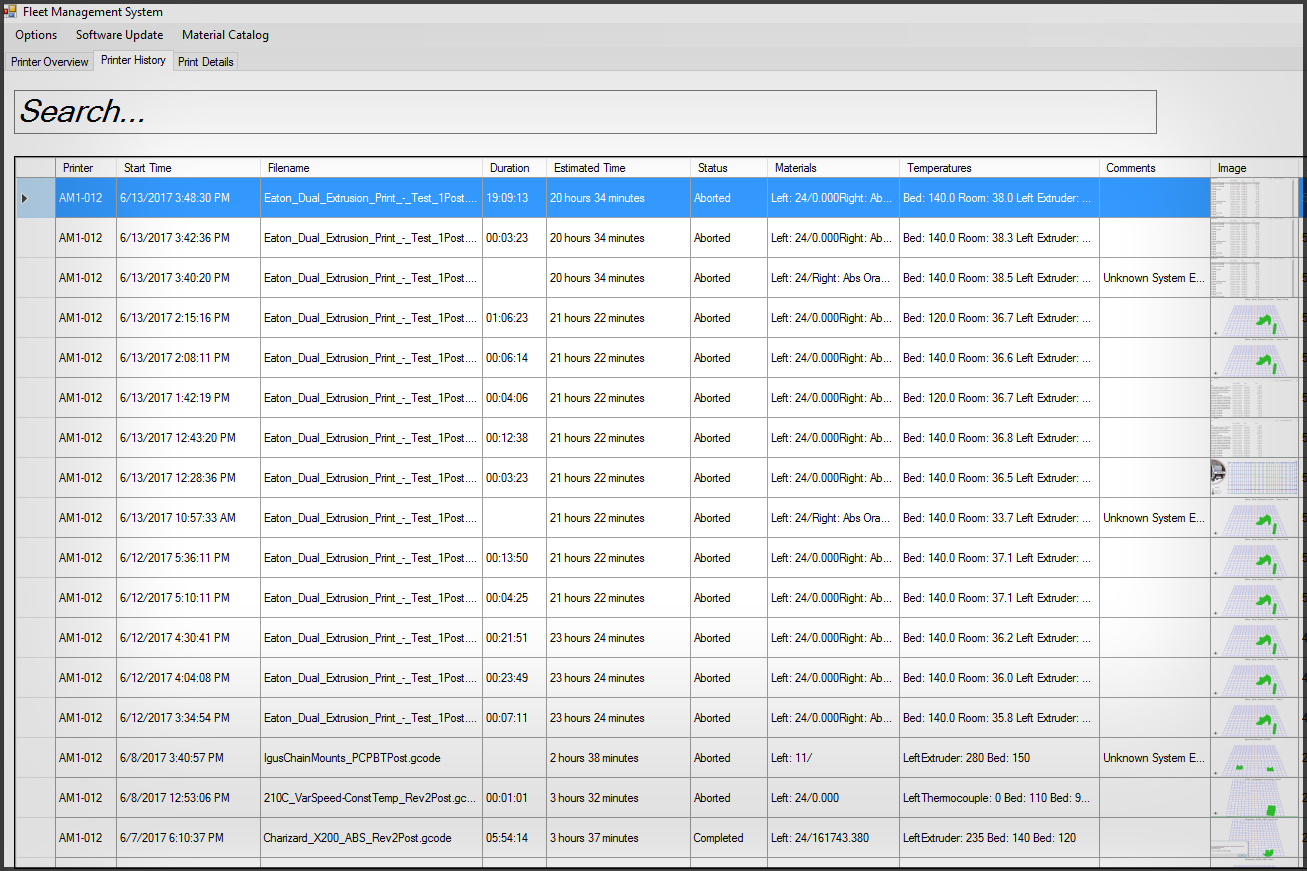Click the Image column header
This screenshot has height=871, width=1307.
coord(1255,168)
